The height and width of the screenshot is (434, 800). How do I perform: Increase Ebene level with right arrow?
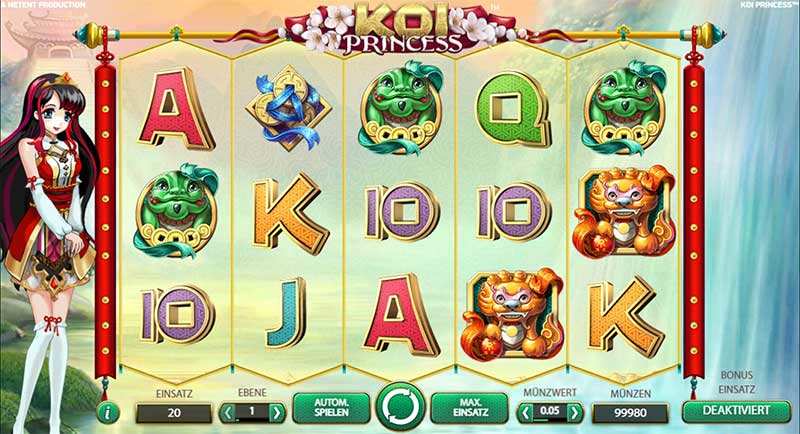[277, 412]
